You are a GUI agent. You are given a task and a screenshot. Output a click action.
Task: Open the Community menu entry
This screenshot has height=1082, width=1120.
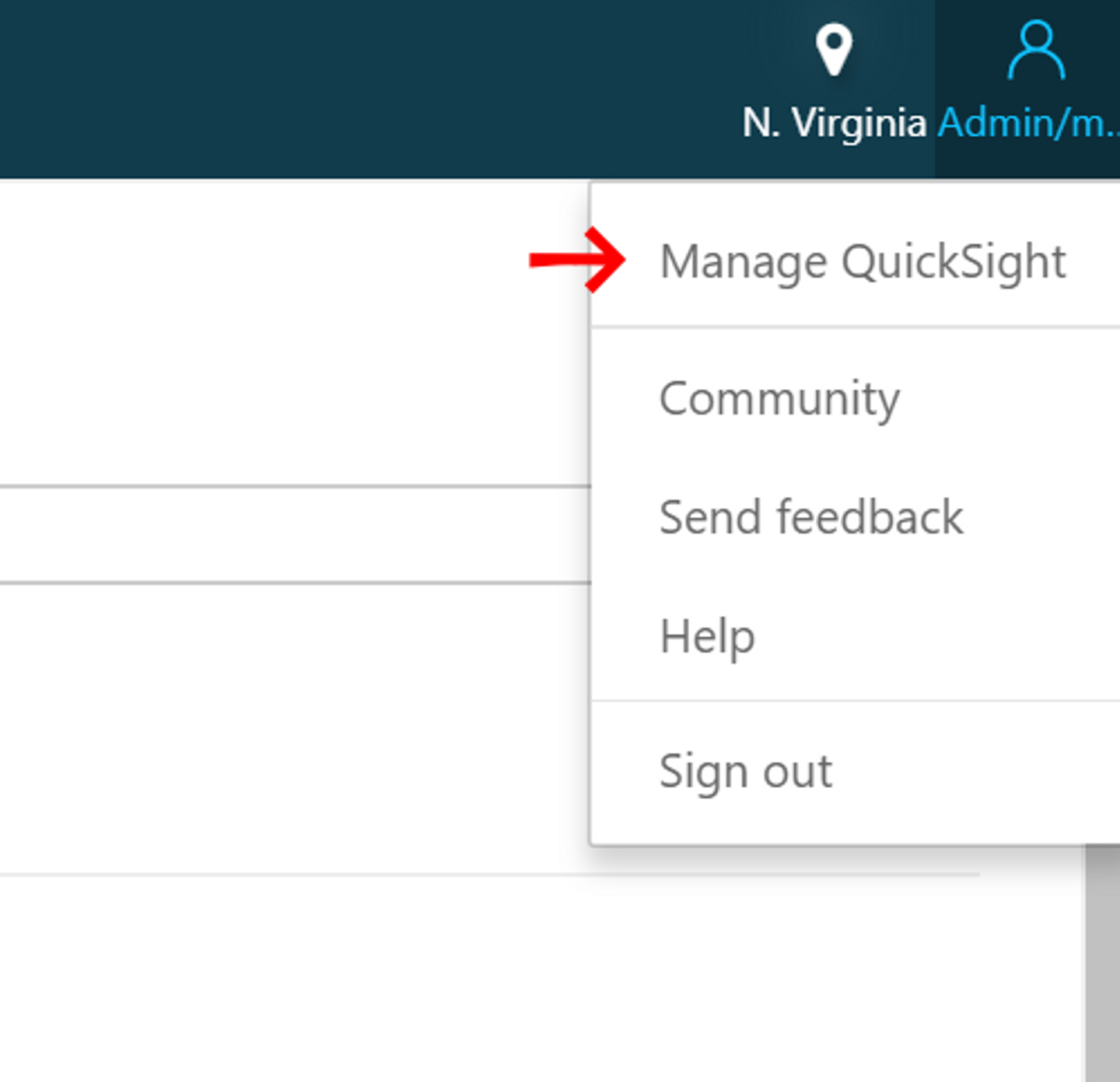pyautogui.click(x=779, y=399)
